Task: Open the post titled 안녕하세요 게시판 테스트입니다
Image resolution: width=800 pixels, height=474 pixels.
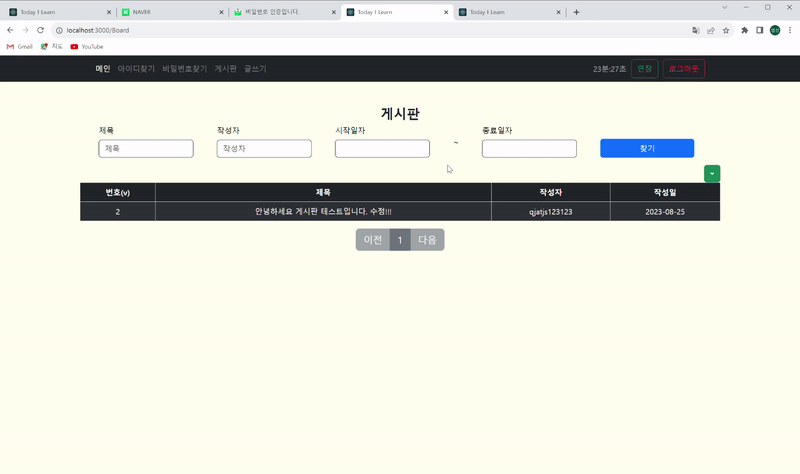Action: (323, 211)
